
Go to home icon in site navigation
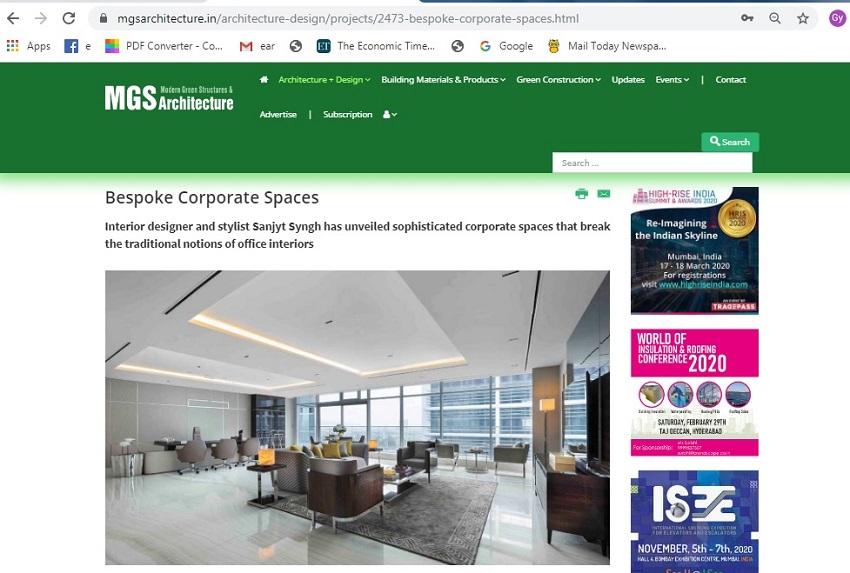(264, 79)
